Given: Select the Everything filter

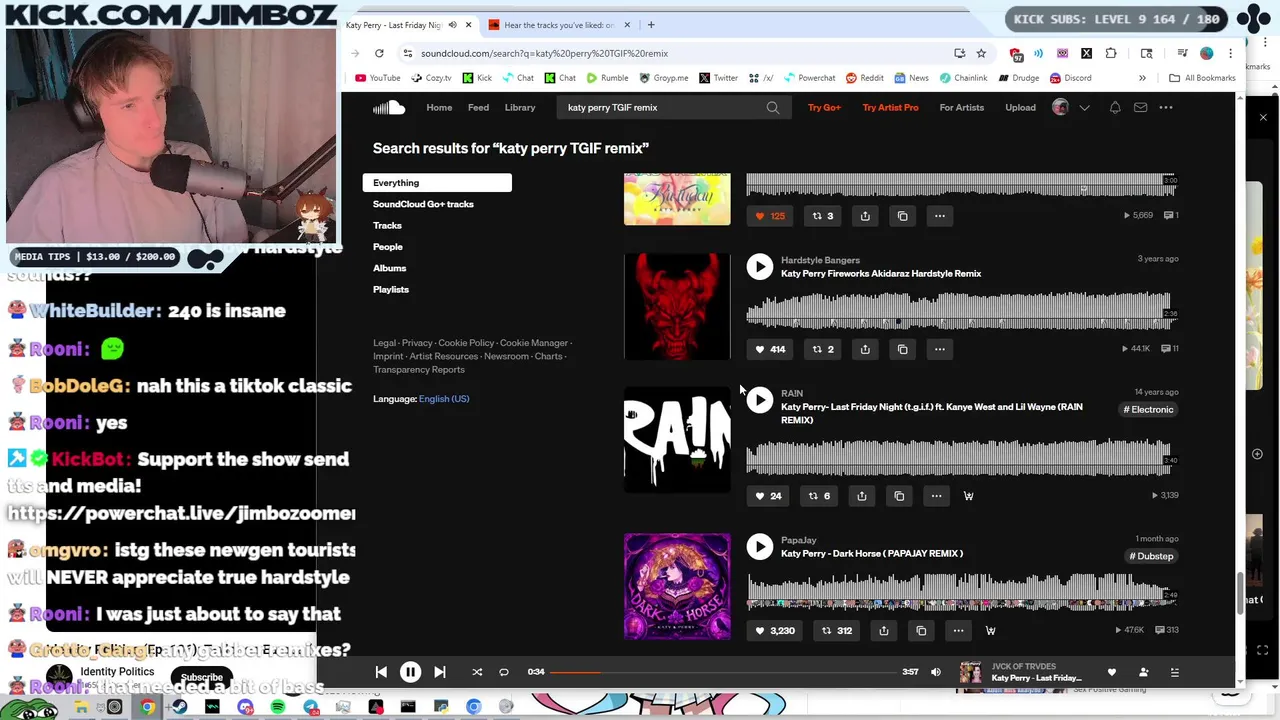Looking at the screenshot, I should click(x=437, y=183).
